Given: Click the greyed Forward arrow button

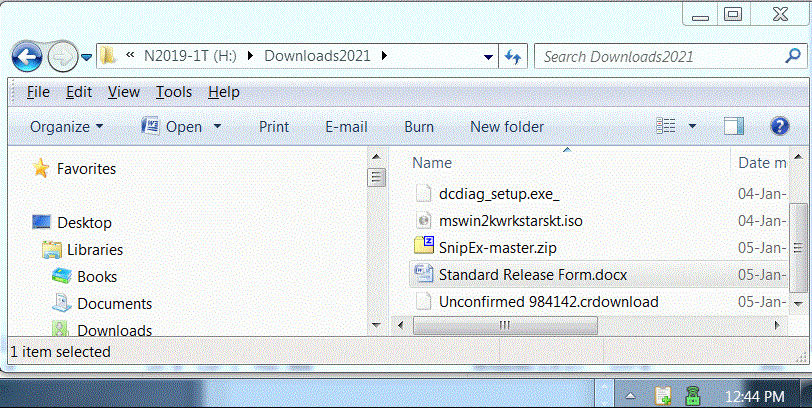Looking at the screenshot, I should click(x=63, y=56).
